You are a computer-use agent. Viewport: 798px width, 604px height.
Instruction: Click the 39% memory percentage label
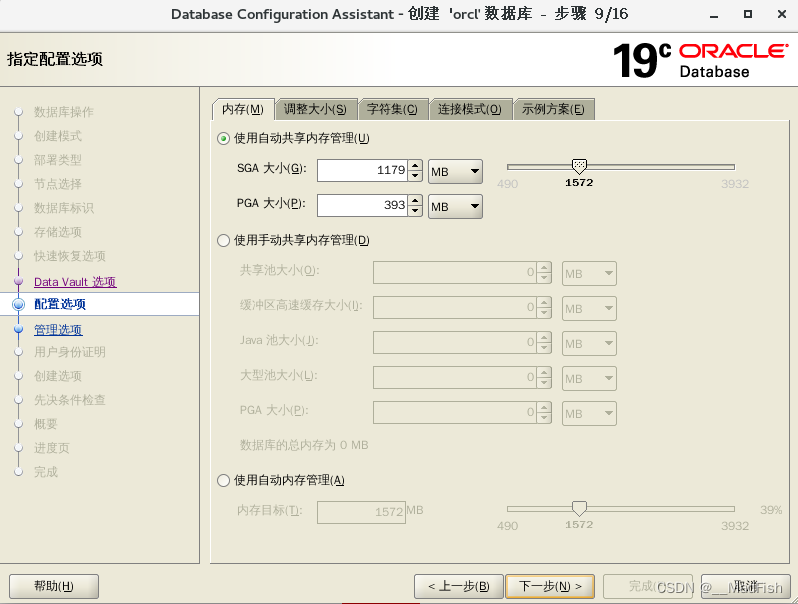click(x=771, y=510)
